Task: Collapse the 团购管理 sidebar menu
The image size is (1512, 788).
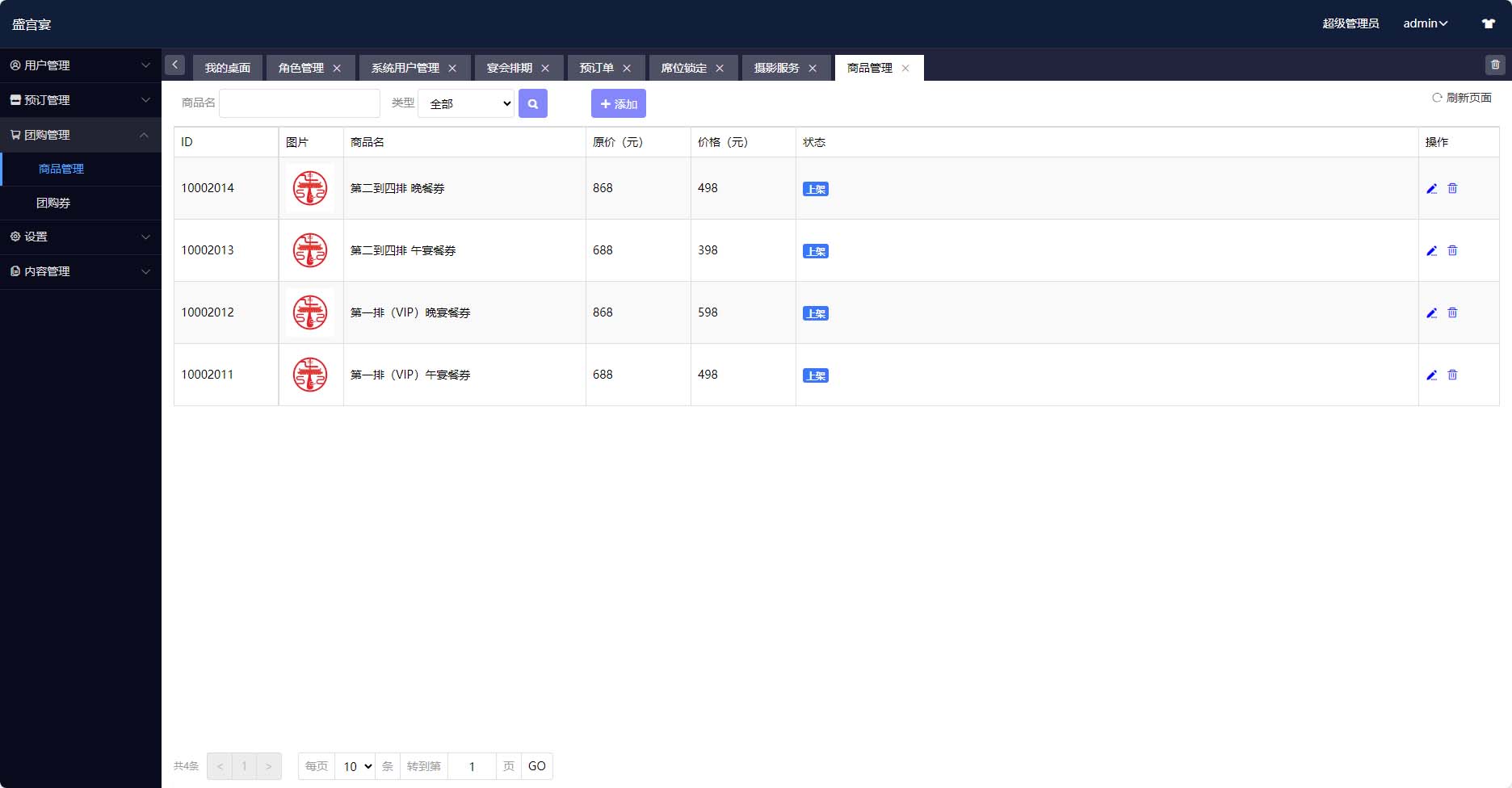Action: pos(81,135)
